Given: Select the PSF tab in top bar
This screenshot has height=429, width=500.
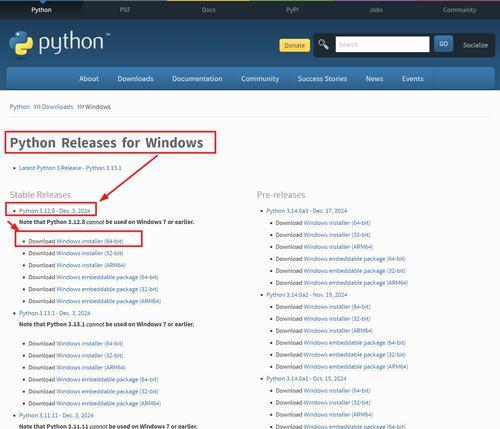Looking at the screenshot, I should pos(125,10).
